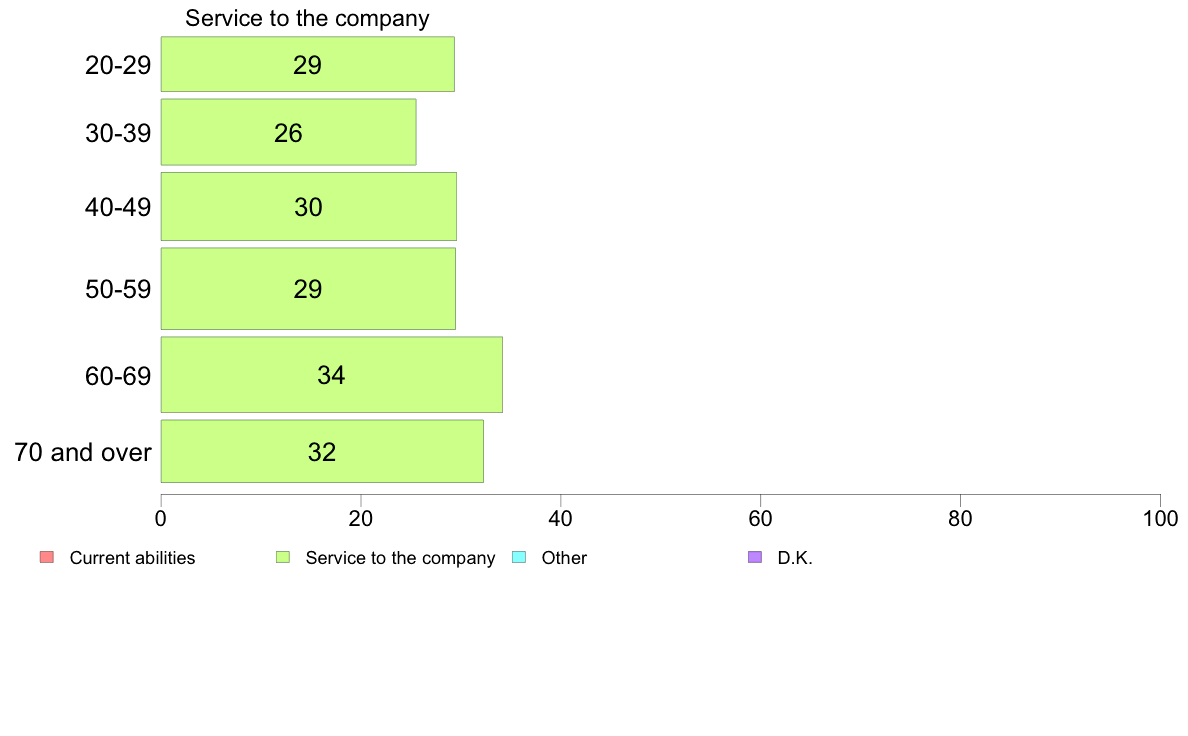Select the 50-59 bar showing 29
The height and width of the screenshot is (736, 1188).
(x=308, y=289)
